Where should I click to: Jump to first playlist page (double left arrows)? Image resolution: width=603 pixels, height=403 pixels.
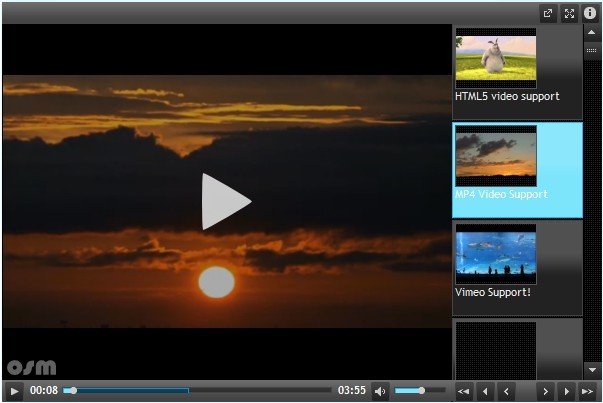[x=463, y=391]
